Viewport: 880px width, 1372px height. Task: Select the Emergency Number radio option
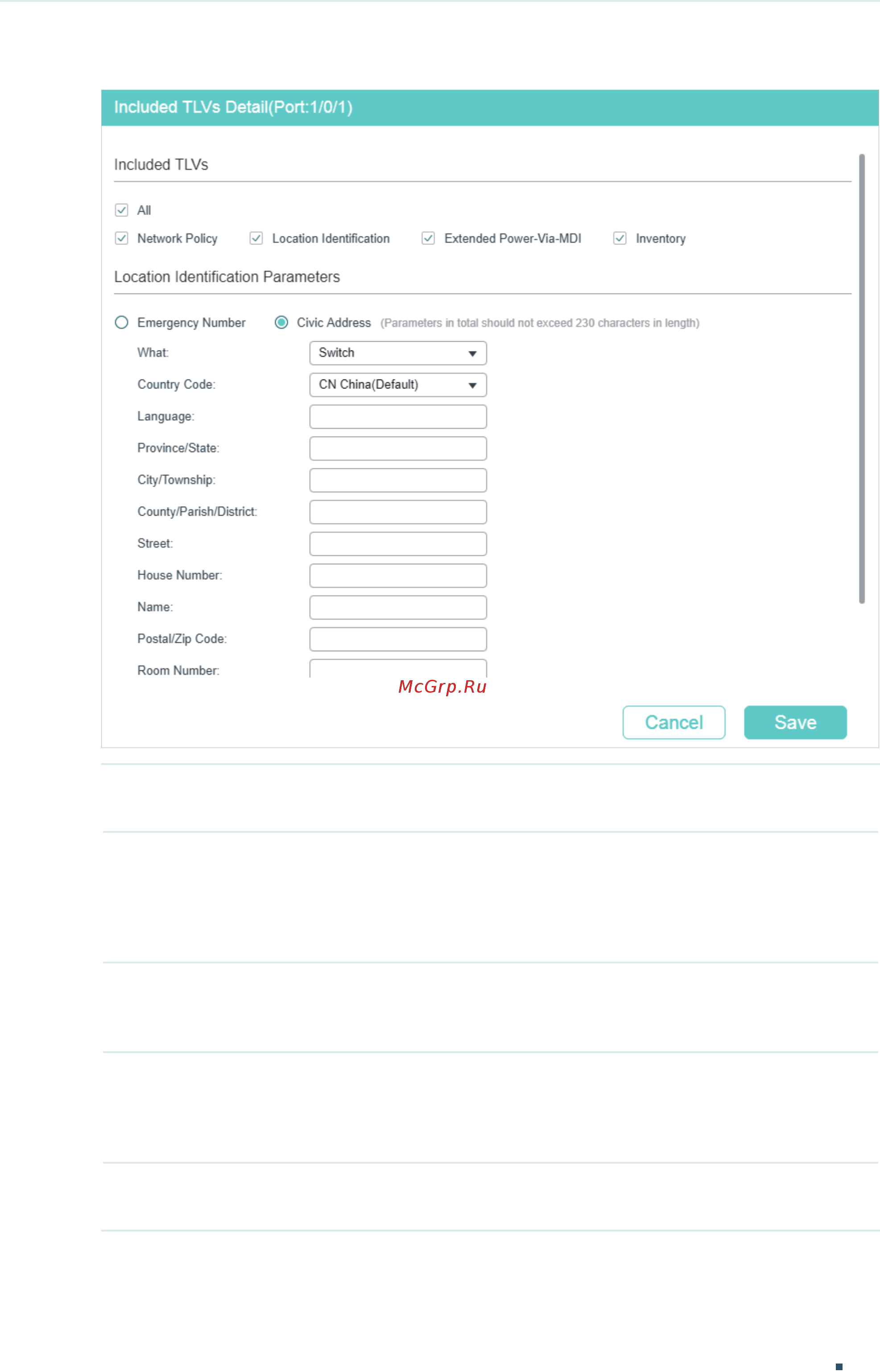[122, 322]
